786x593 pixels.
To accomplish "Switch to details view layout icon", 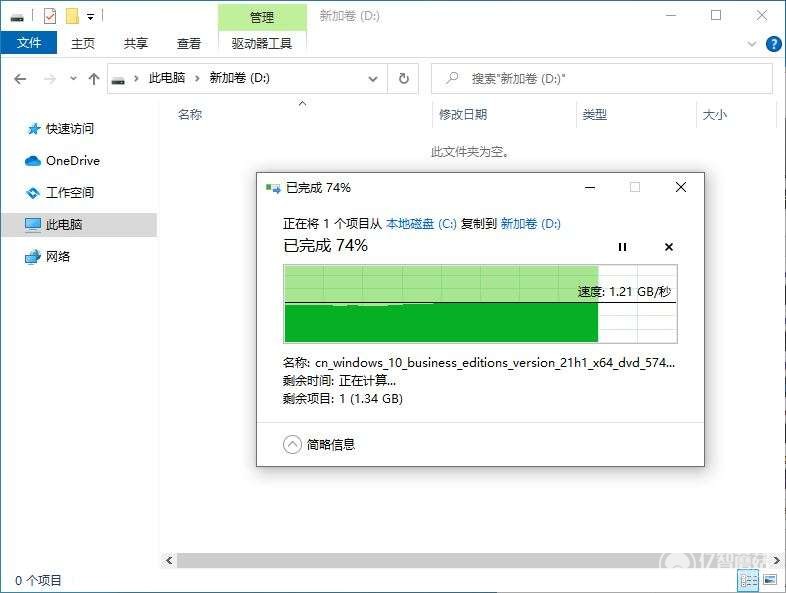I will [x=748, y=580].
